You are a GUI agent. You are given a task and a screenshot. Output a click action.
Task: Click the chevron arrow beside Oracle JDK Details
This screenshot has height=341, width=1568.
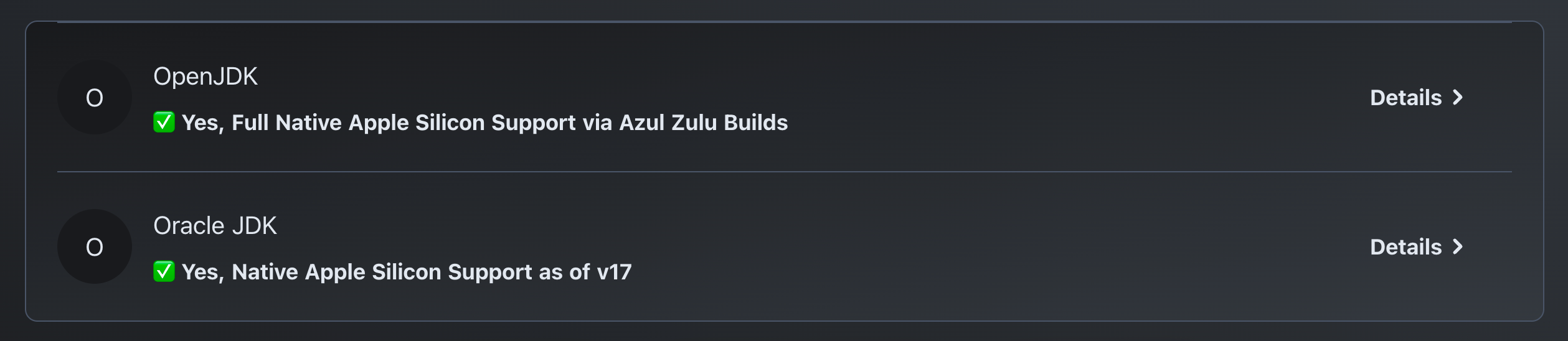coord(1458,247)
